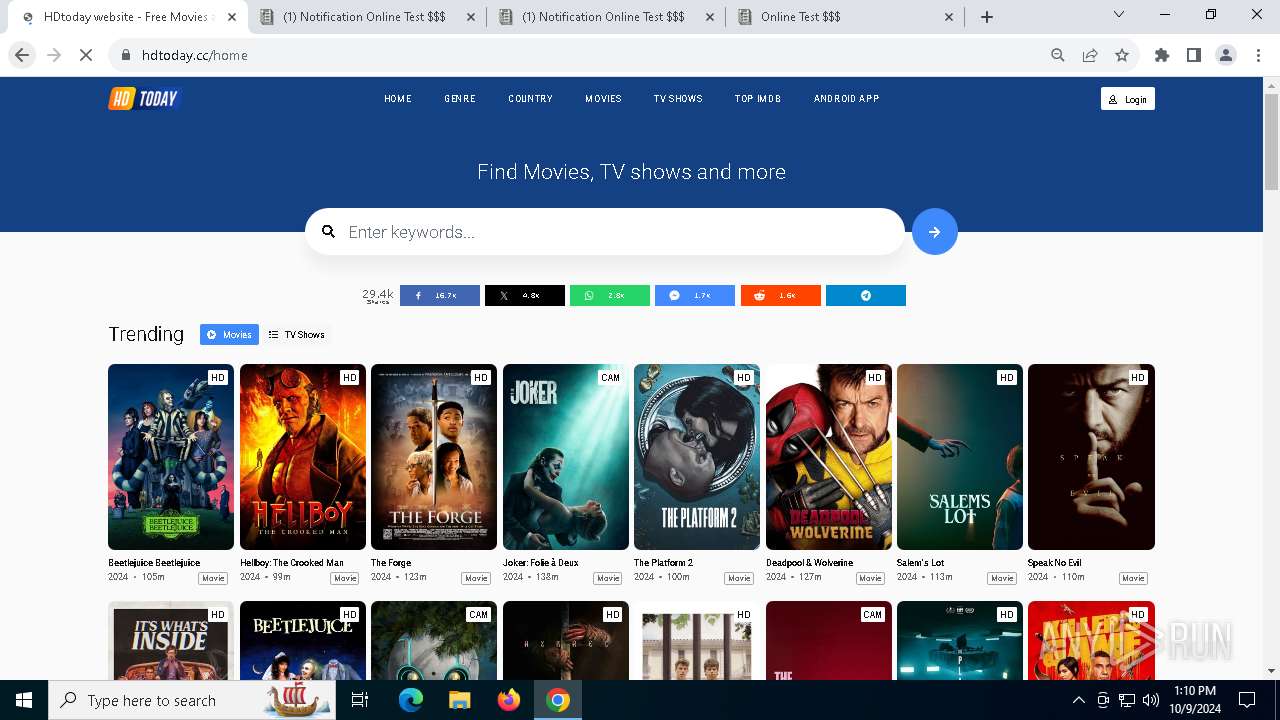1280x720 pixels.
Task: Open Speak No Evil movie poster
Action: coord(1091,457)
